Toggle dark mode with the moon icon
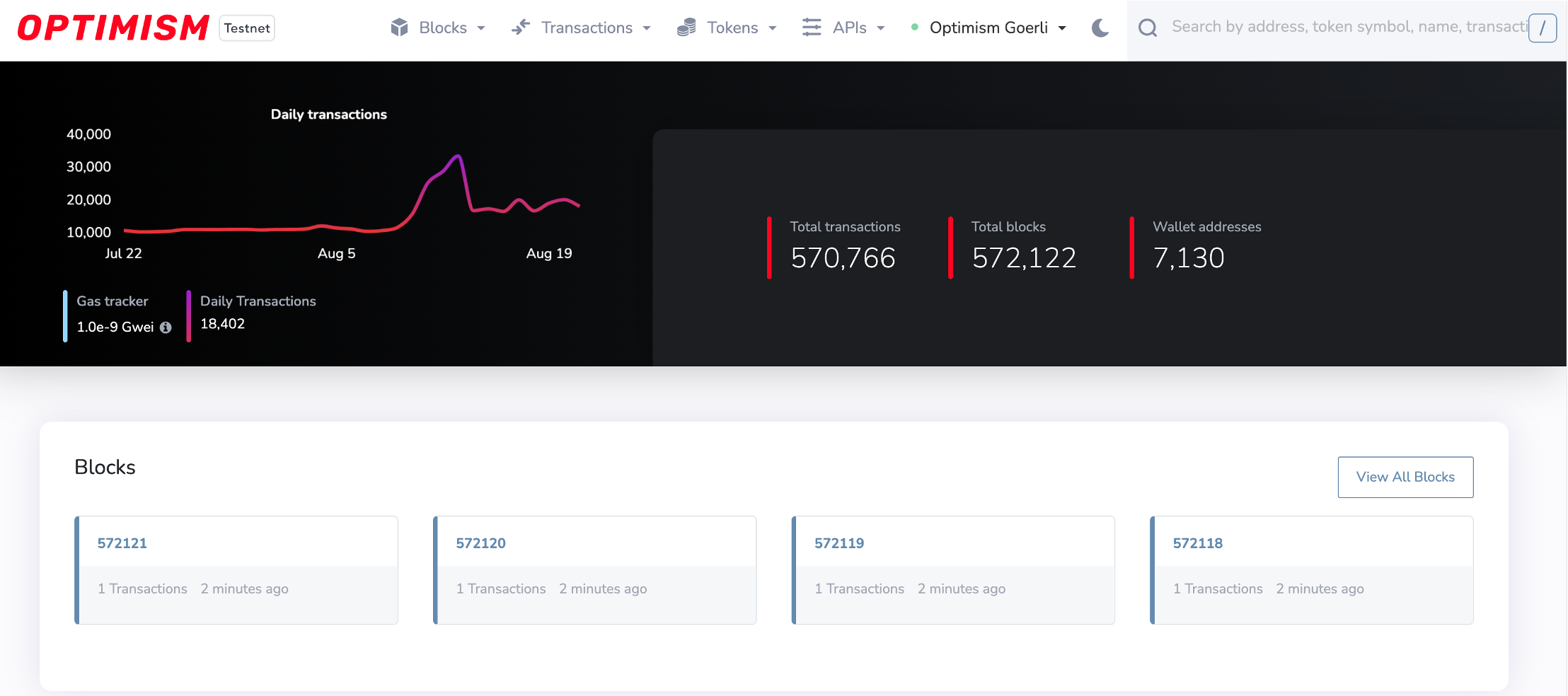Image resolution: width=1568 pixels, height=696 pixels. click(1099, 28)
